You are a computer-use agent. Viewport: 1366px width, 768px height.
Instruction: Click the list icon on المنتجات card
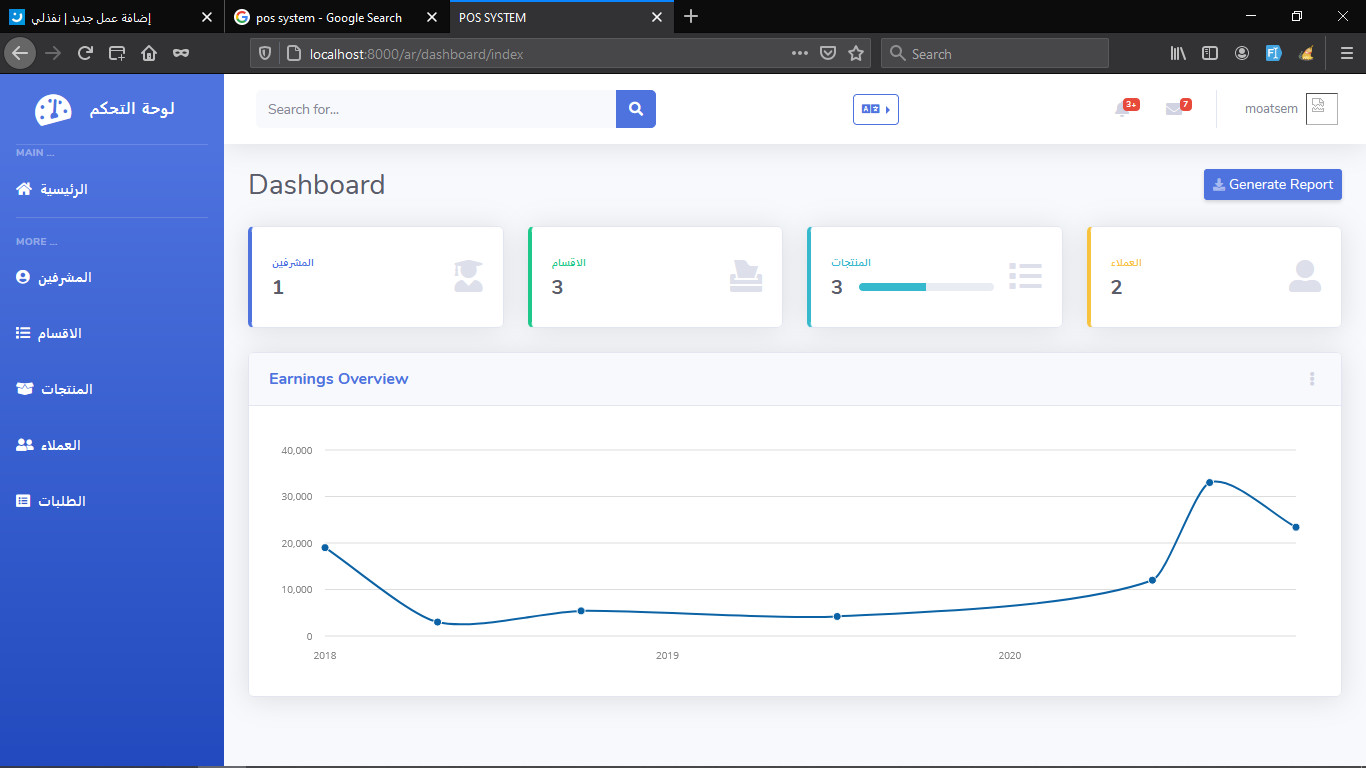(1026, 276)
